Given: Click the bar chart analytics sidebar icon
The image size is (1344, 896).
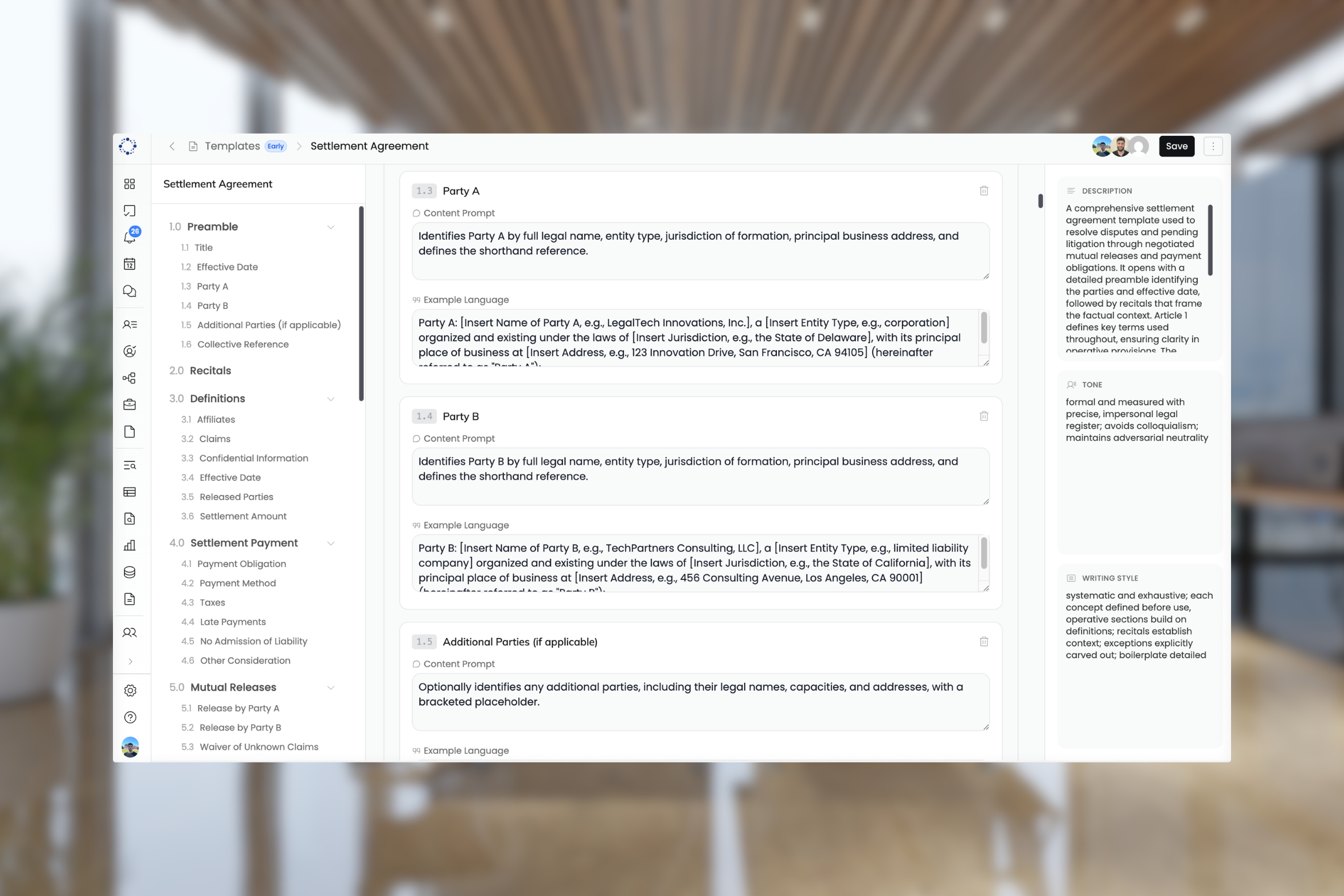Looking at the screenshot, I should [130, 545].
